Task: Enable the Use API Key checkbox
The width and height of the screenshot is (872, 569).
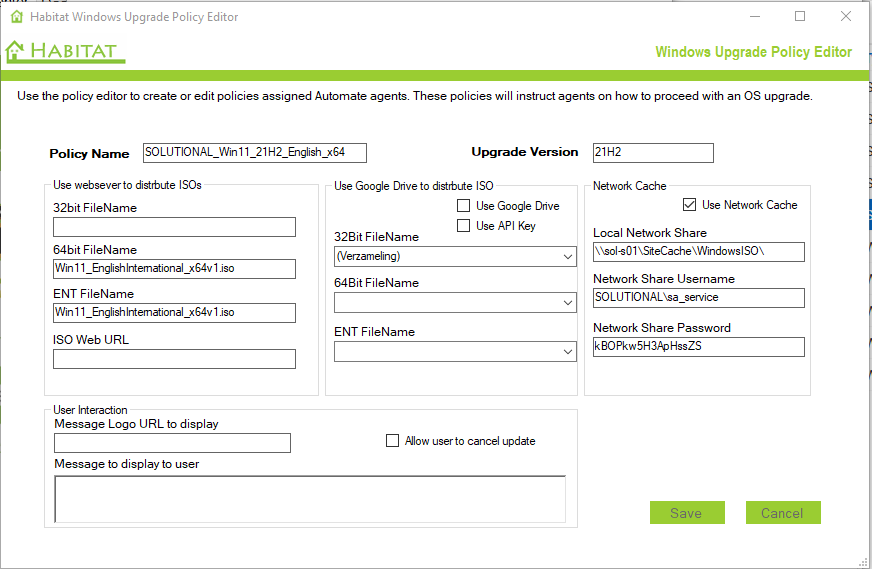Action: pyautogui.click(x=463, y=225)
